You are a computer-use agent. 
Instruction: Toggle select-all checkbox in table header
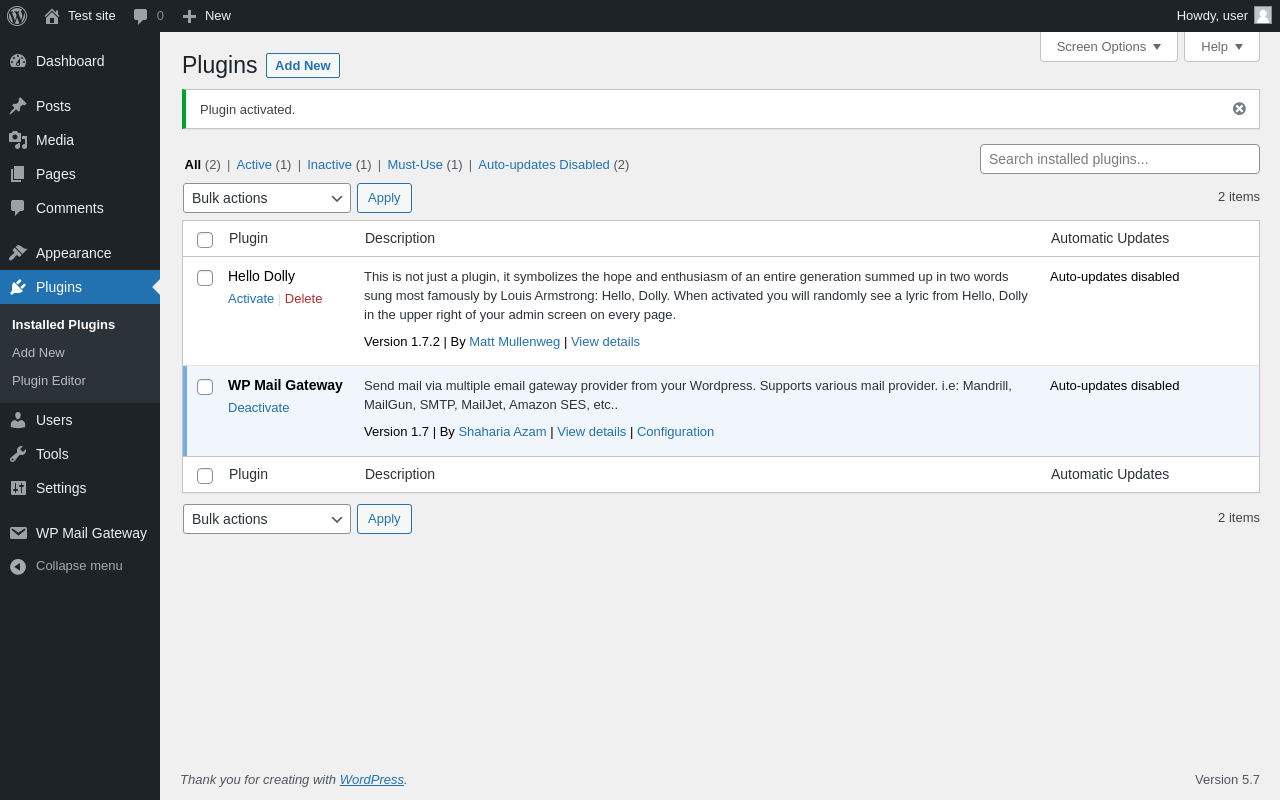pyautogui.click(x=205, y=240)
